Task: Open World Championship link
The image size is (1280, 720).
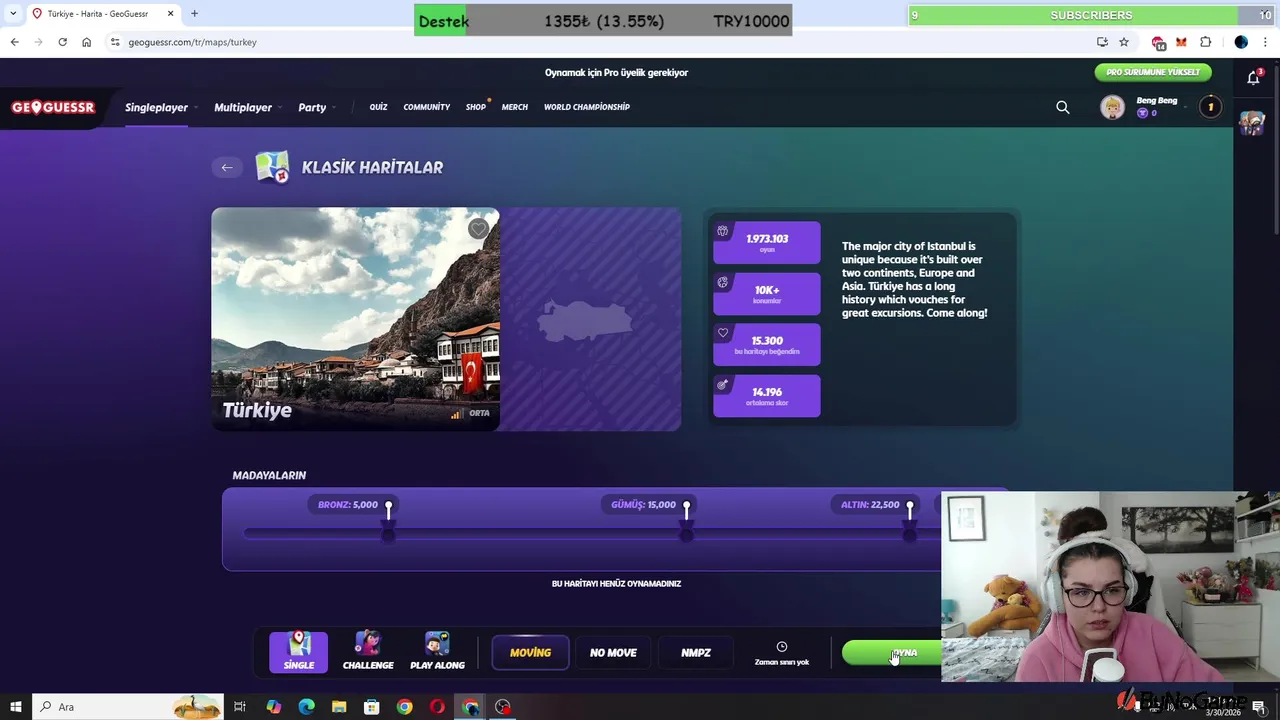Action: tap(587, 107)
